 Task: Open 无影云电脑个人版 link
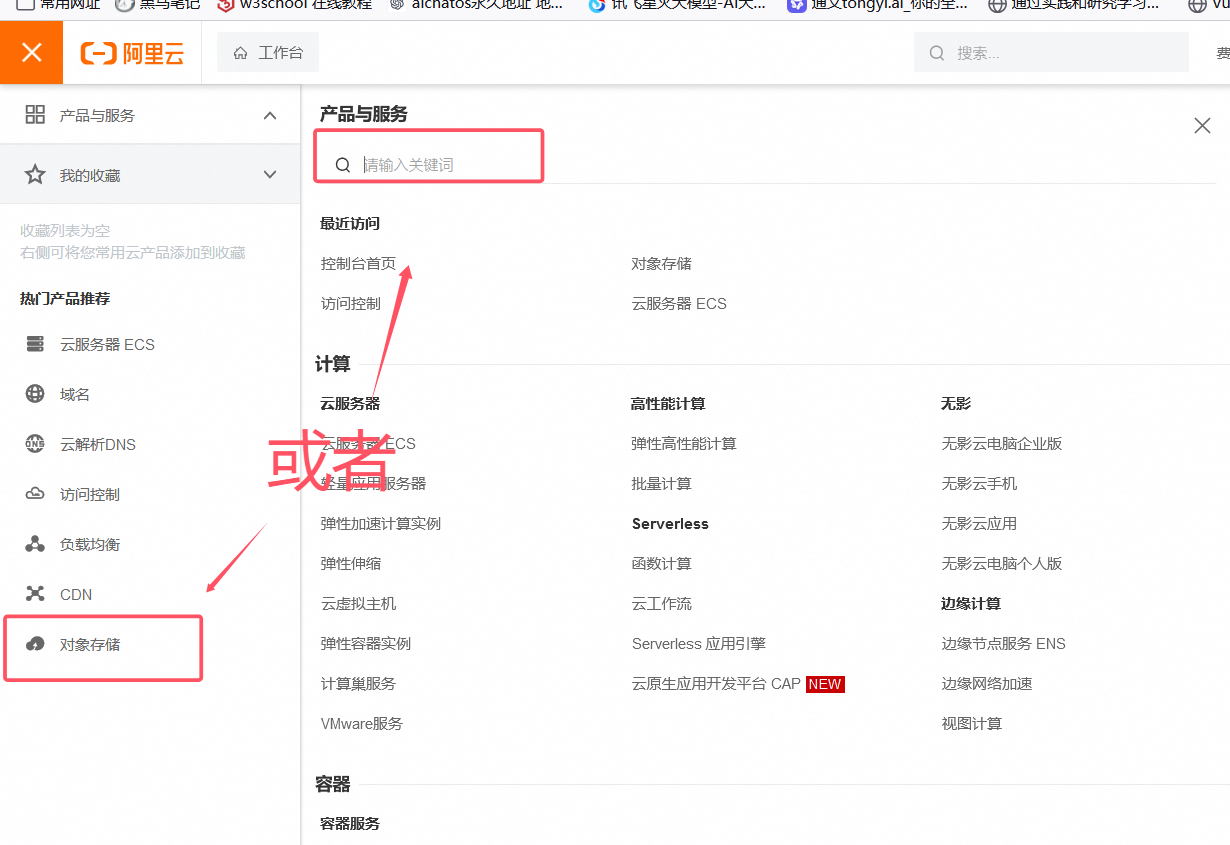1001,564
